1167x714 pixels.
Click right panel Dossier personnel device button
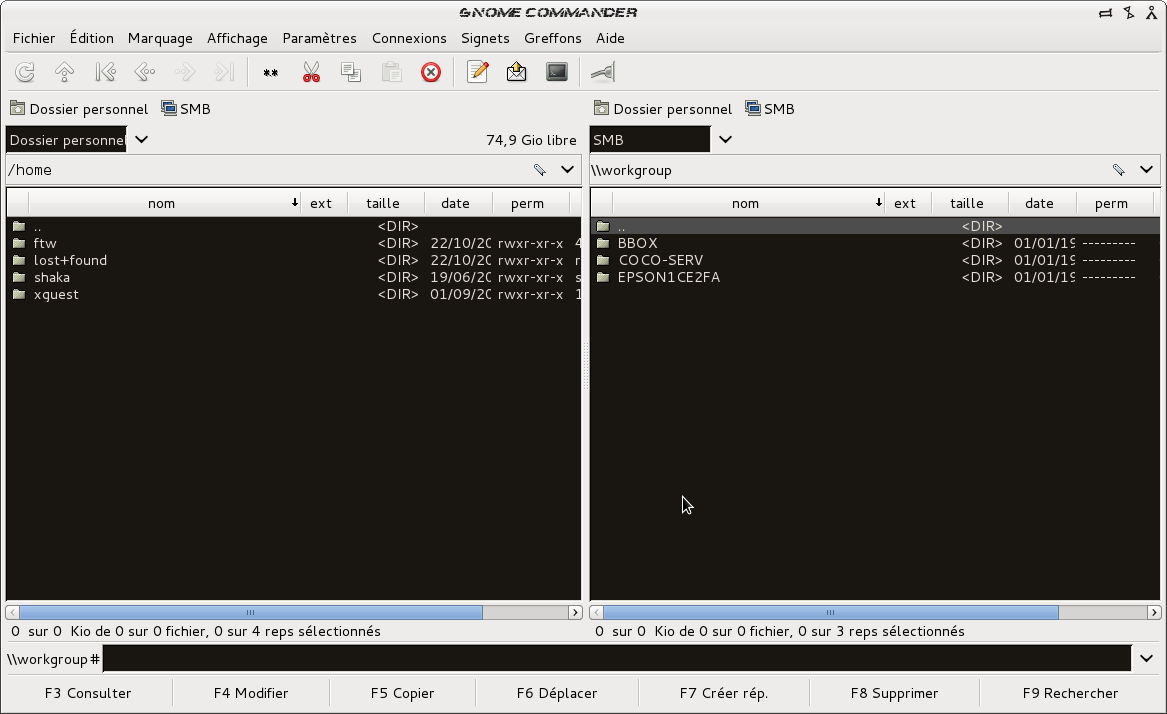click(x=663, y=109)
